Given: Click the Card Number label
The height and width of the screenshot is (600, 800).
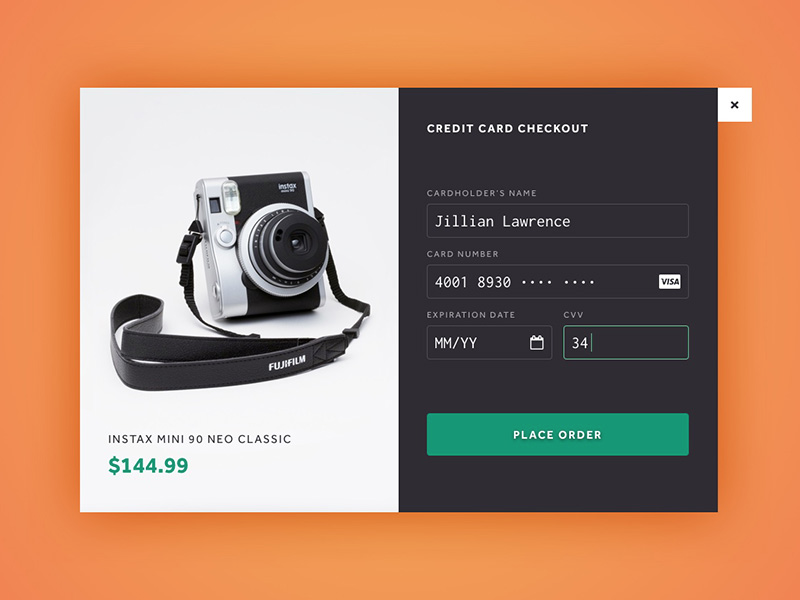Looking at the screenshot, I should coord(463,254).
